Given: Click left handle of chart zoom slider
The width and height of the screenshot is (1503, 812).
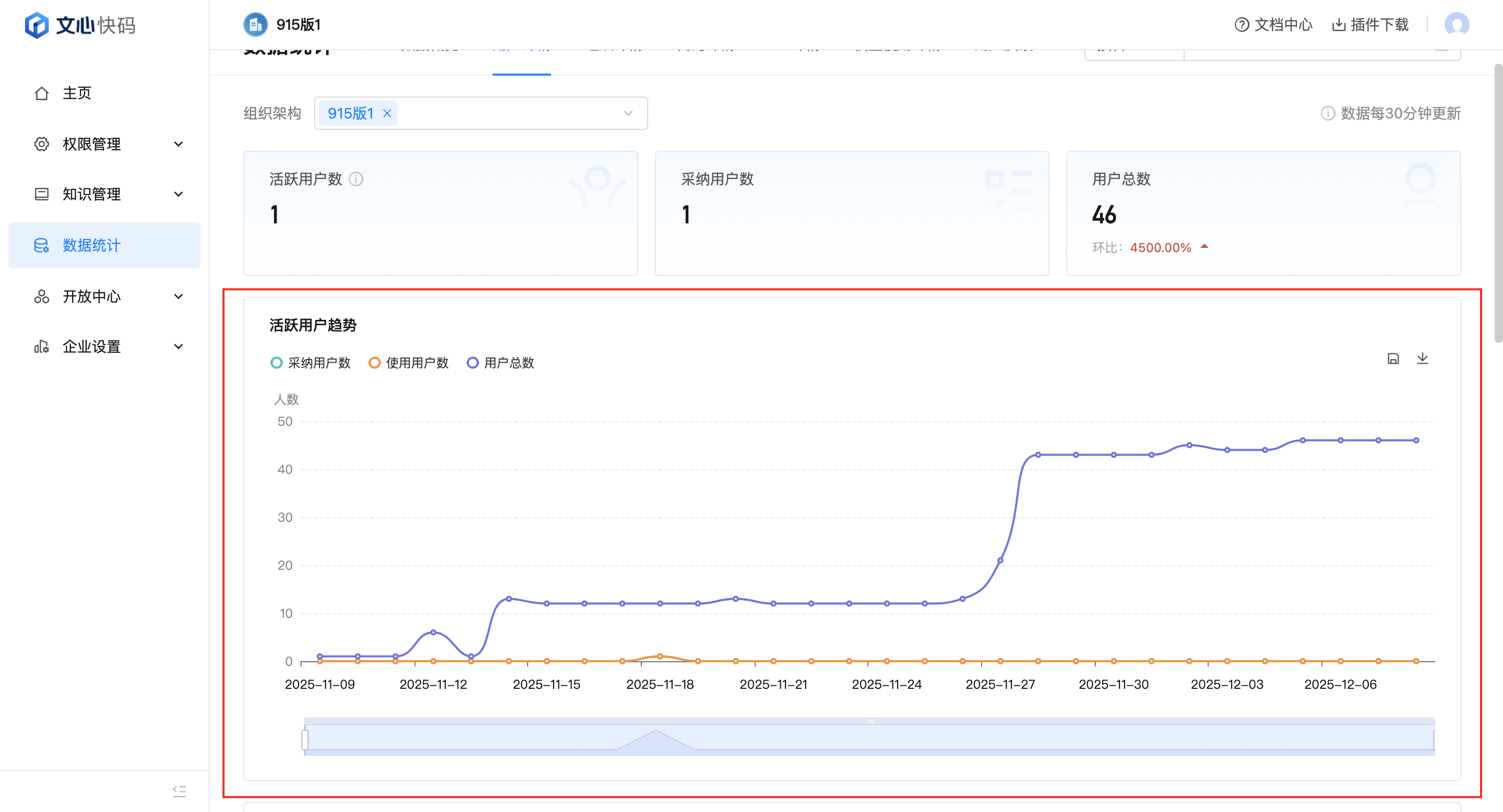Looking at the screenshot, I should [305, 739].
